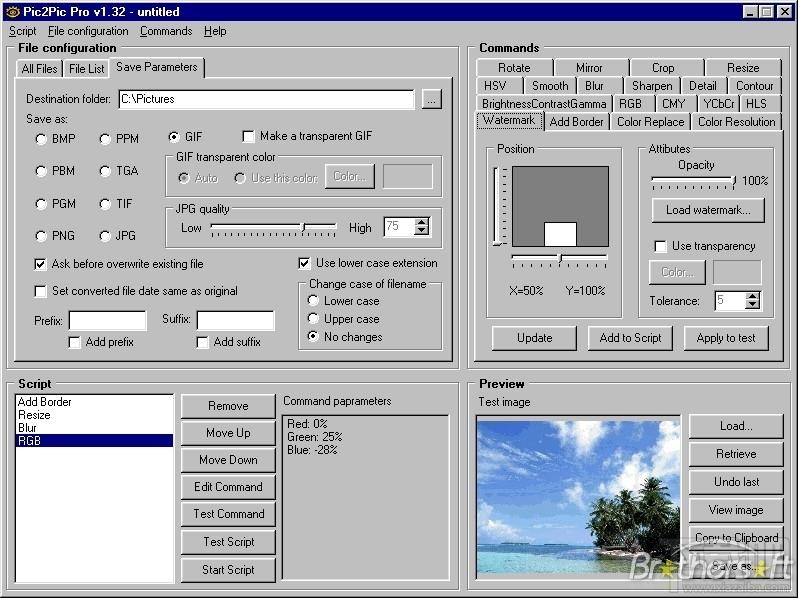Select JPG as save format
The height and width of the screenshot is (598, 798).
click(118, 236)
